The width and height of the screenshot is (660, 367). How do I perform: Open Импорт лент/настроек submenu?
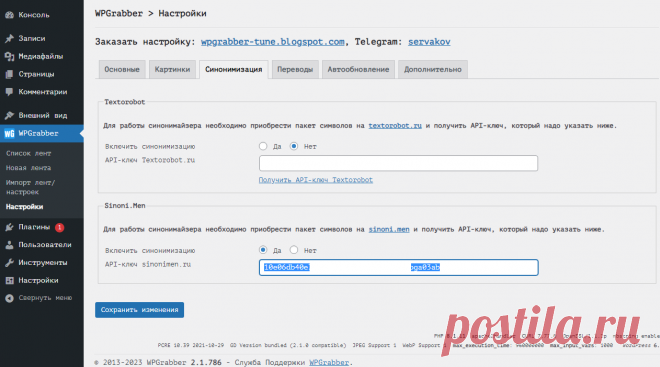(x=30, y=187)
